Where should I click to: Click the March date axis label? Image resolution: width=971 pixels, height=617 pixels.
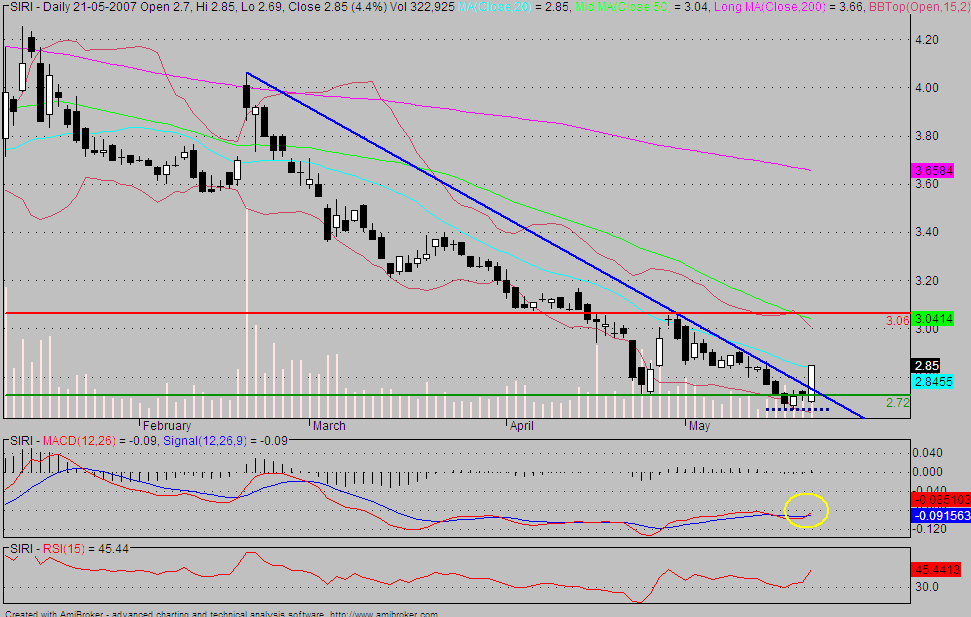[329, 426]
